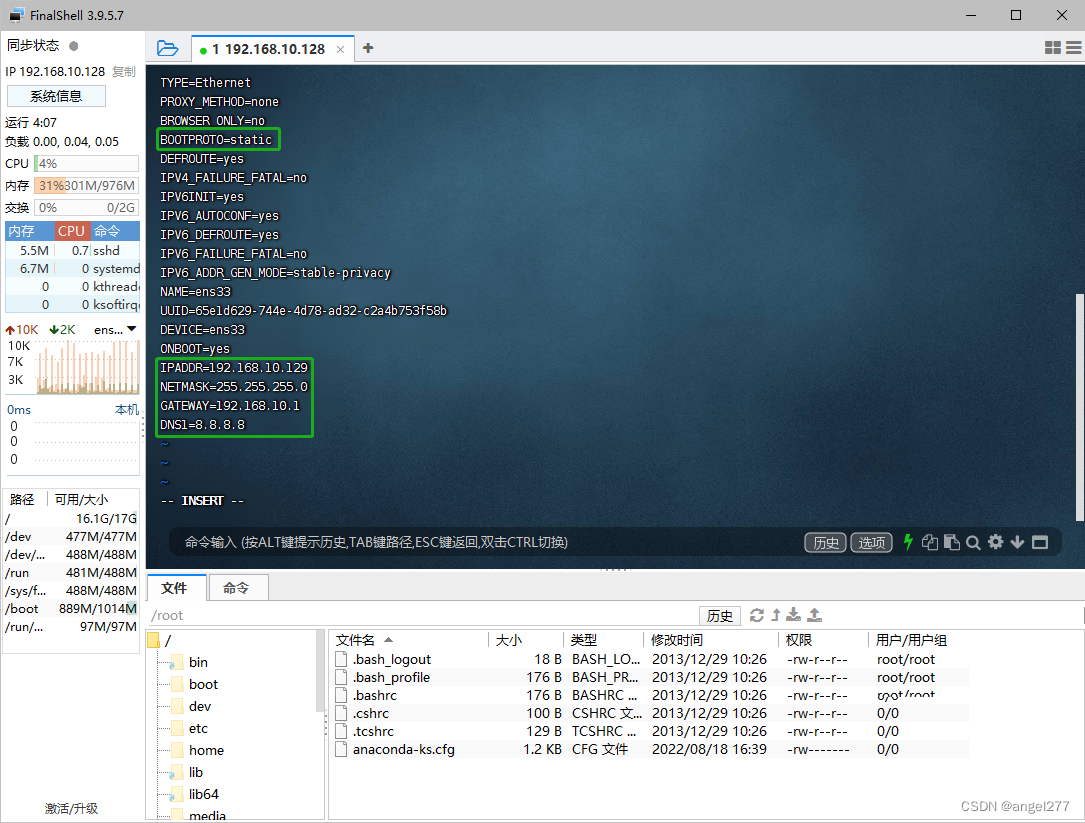Select the dev folder in tree
This screenshot has height=823, width=1085.
pyautogui.click(x=200, y=707)
